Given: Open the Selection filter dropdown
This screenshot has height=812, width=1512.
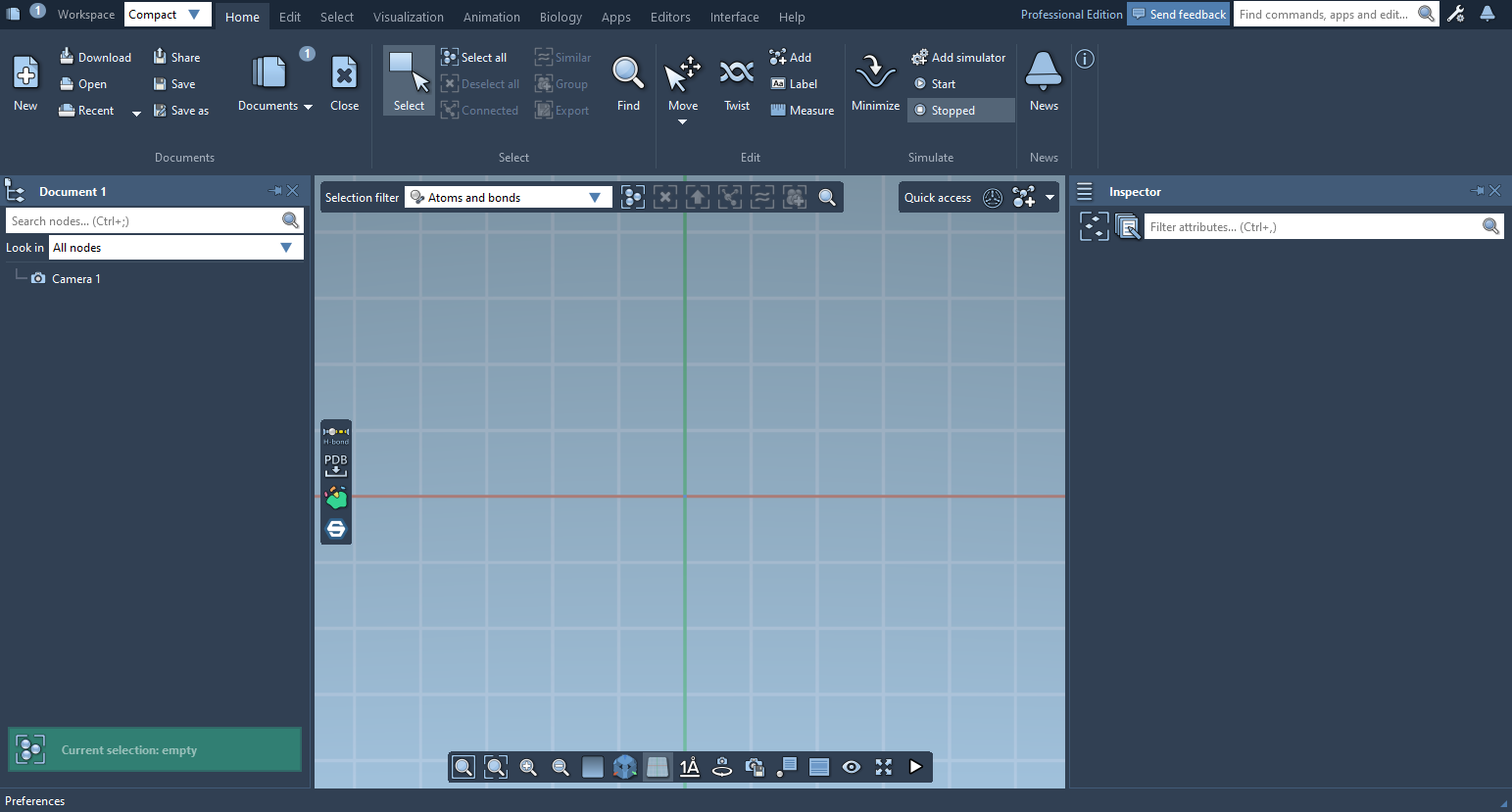Looking at the screenshot, I should pyautogui.click(x=508, y=198).
